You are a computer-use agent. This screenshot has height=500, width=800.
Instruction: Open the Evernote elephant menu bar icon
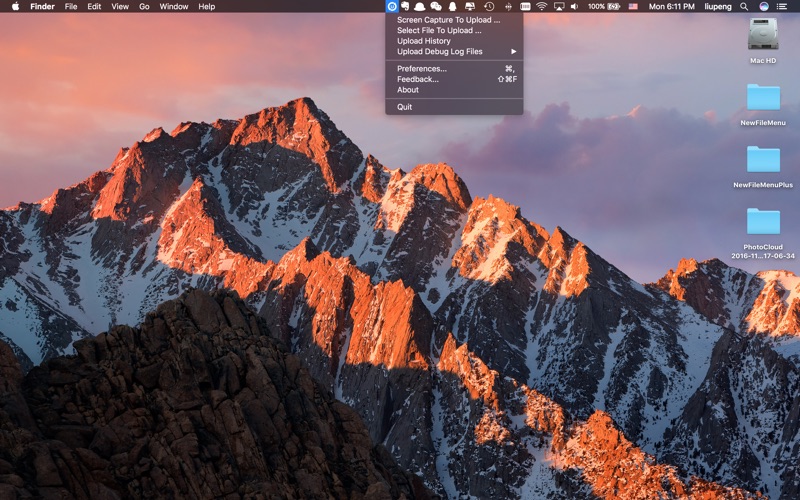click(406, 7)
